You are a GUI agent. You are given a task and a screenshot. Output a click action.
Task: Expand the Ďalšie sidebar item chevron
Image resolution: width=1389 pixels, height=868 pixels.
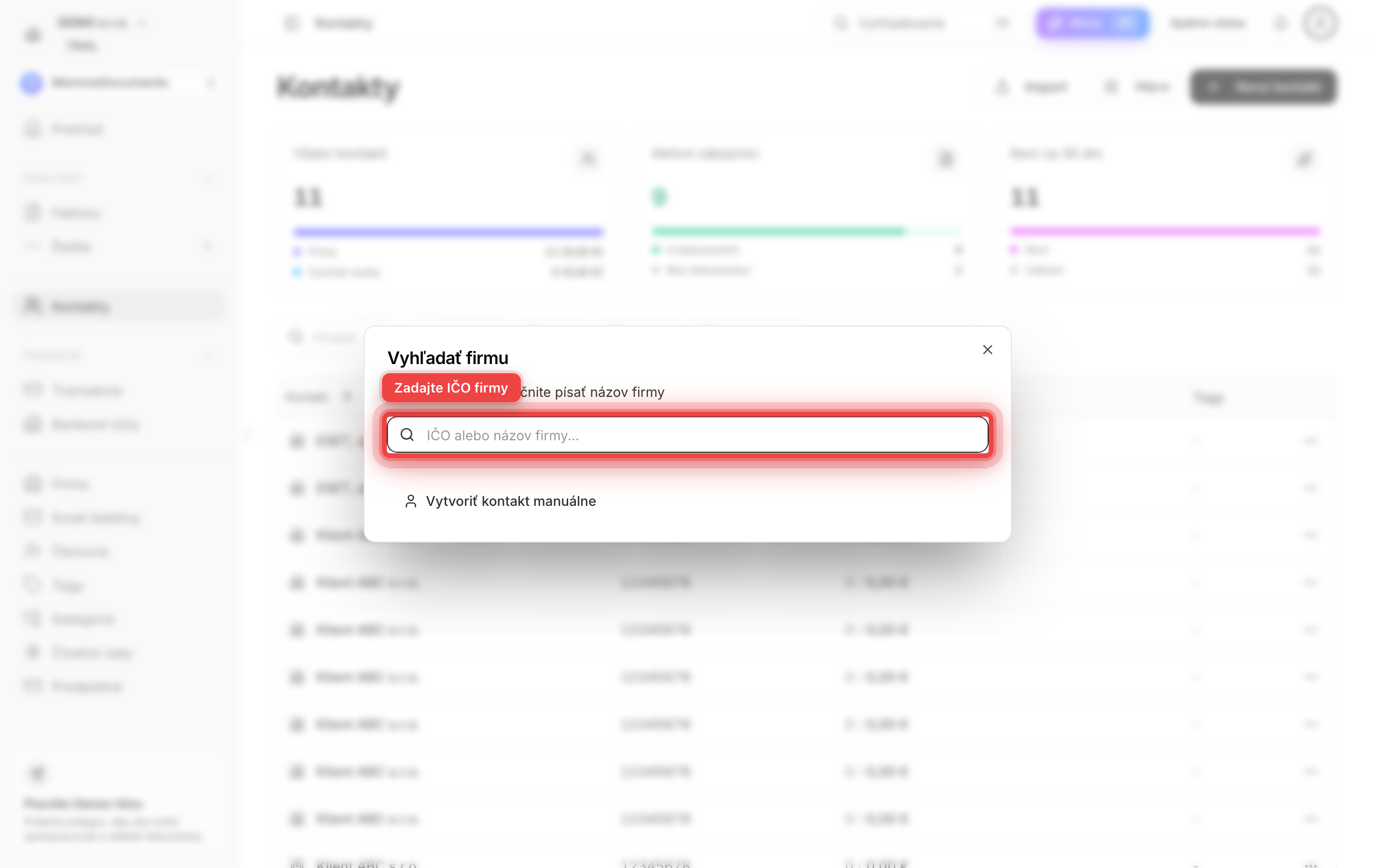(208, 246)
